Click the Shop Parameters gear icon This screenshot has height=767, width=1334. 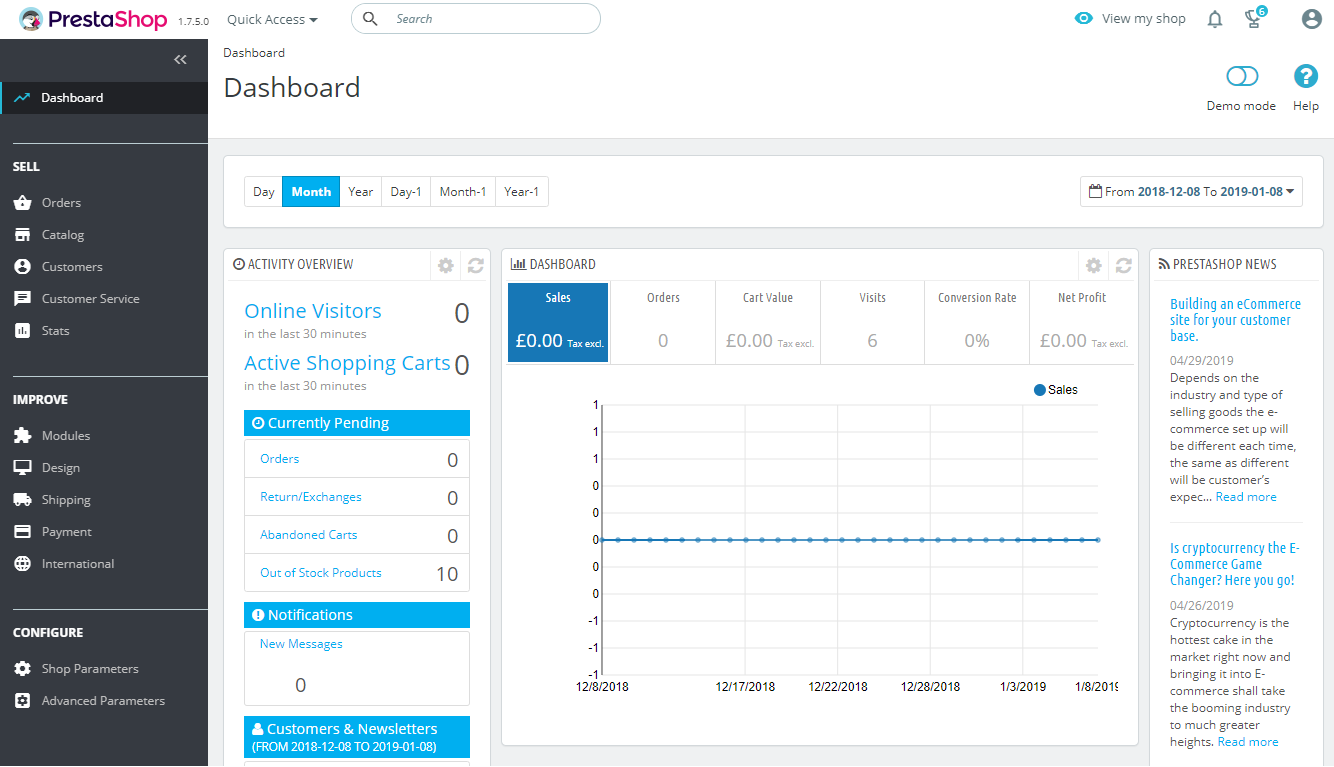tap(22, 669)
